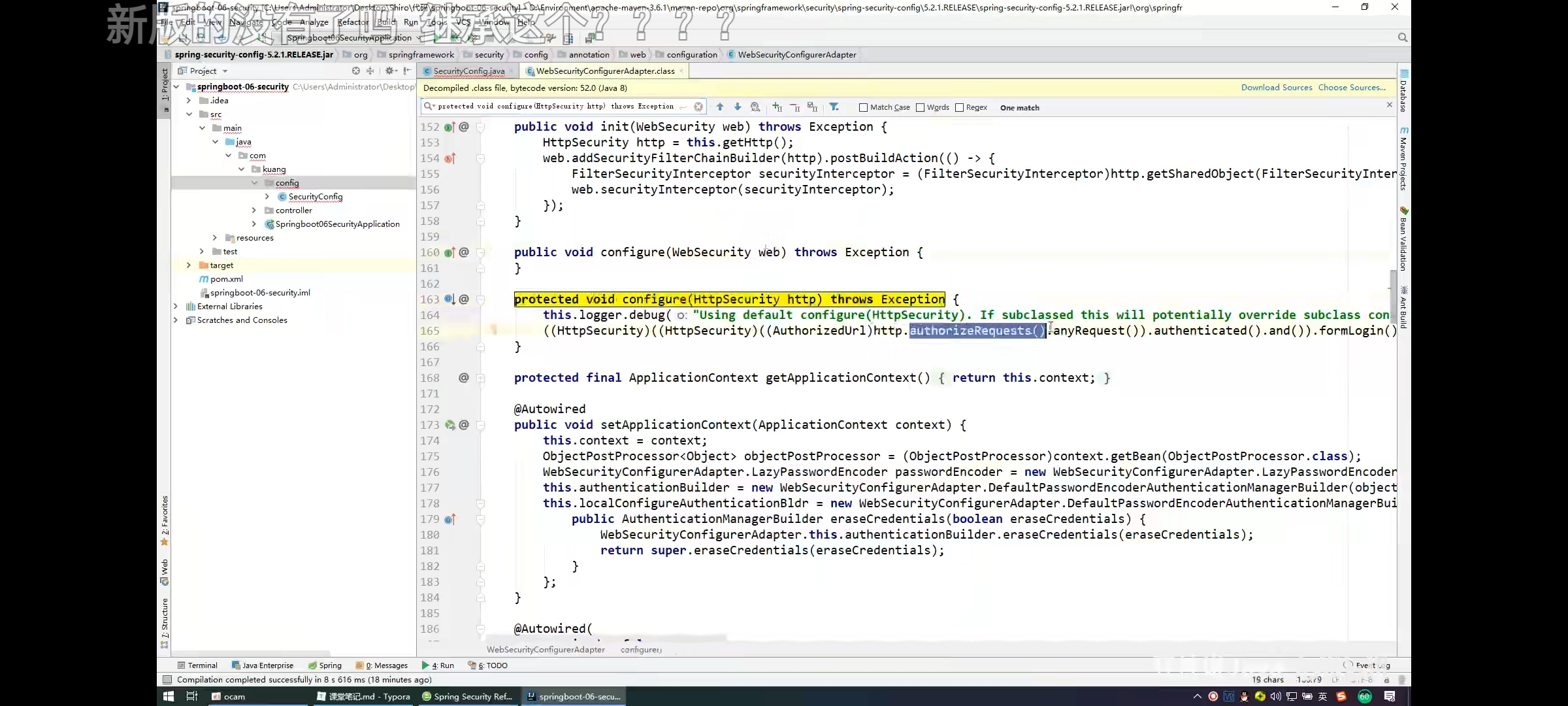Viewport: 1568px width, 706px height.
Task: Open Windows Start menu
Action: click(168, 696)
